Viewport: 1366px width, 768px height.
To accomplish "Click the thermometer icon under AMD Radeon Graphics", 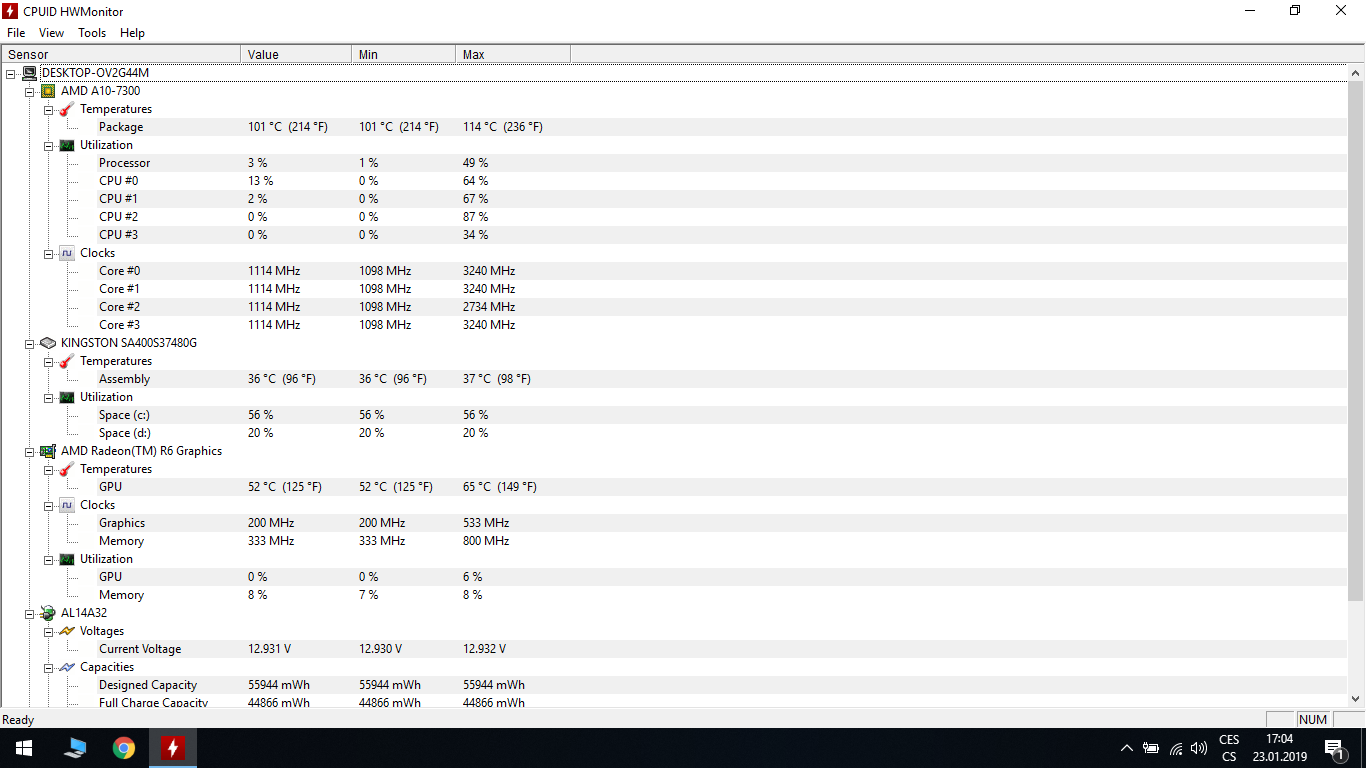I will 67,469.
